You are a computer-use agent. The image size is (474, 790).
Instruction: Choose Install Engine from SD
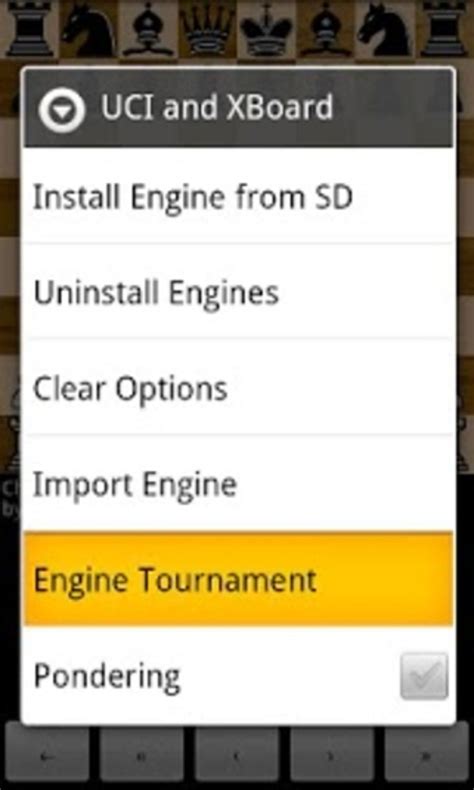pyautogui.click(x=239, y=197)
